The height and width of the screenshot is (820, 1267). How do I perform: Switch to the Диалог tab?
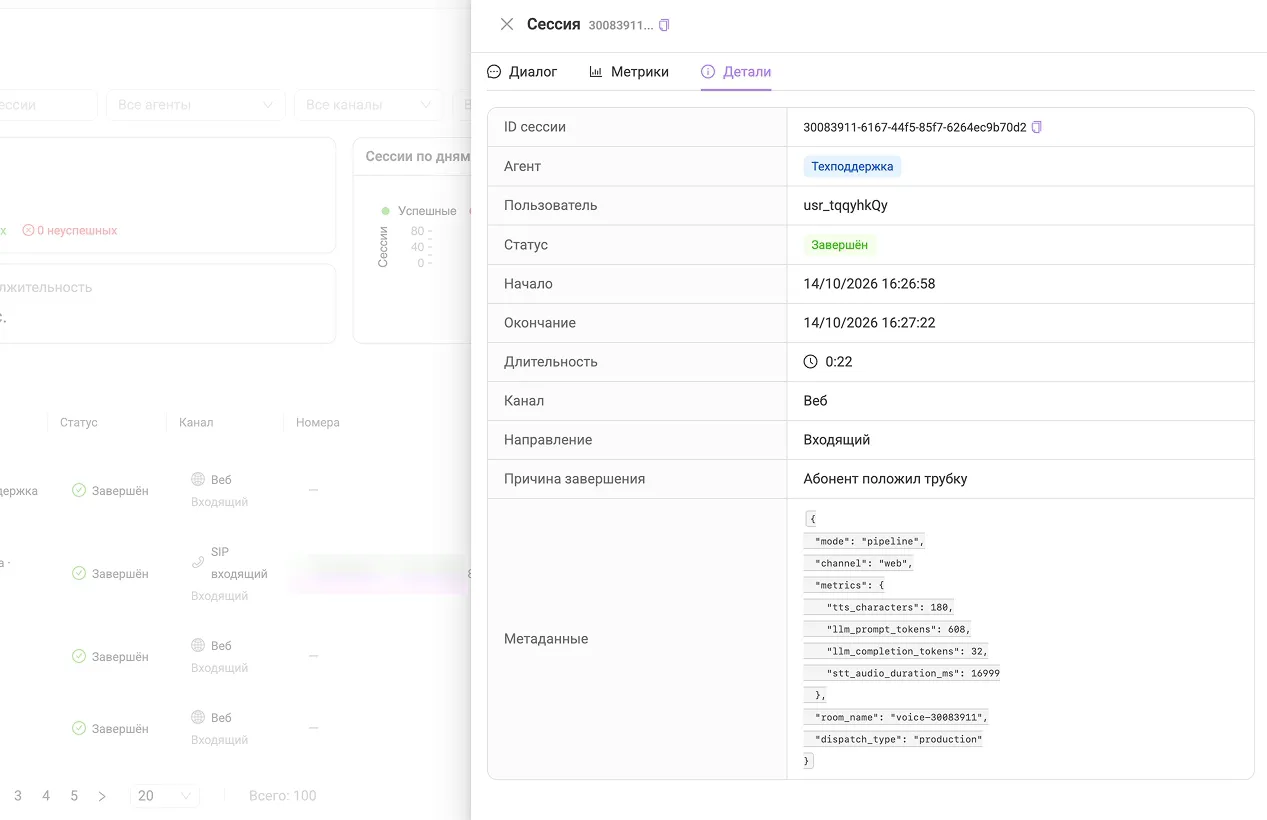[522, 72]
